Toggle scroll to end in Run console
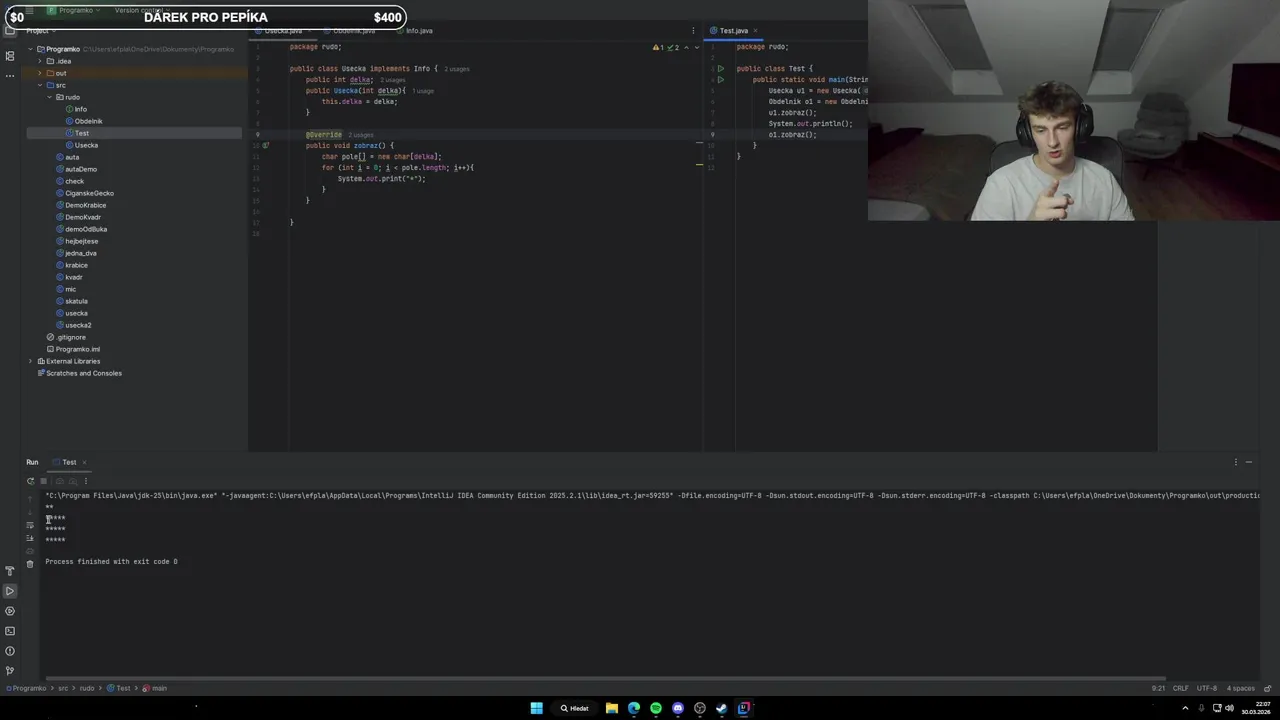 30,538
